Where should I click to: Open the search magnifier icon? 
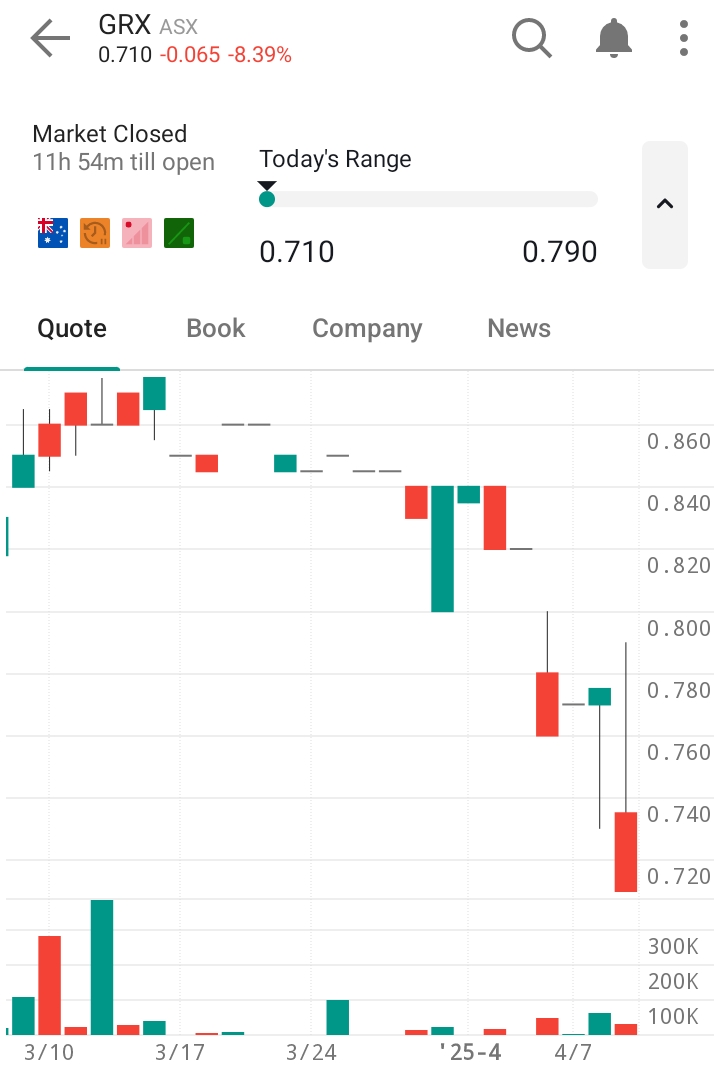[x=532, y=38]
